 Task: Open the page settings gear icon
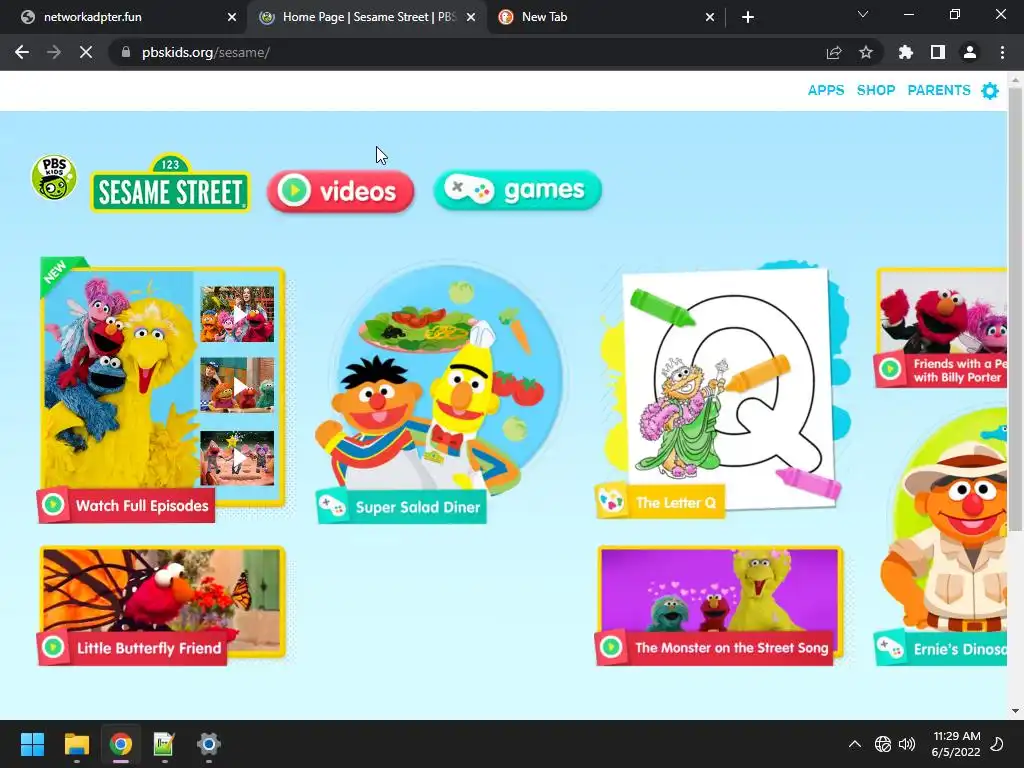pyautogui.click(x=990, y=91)
